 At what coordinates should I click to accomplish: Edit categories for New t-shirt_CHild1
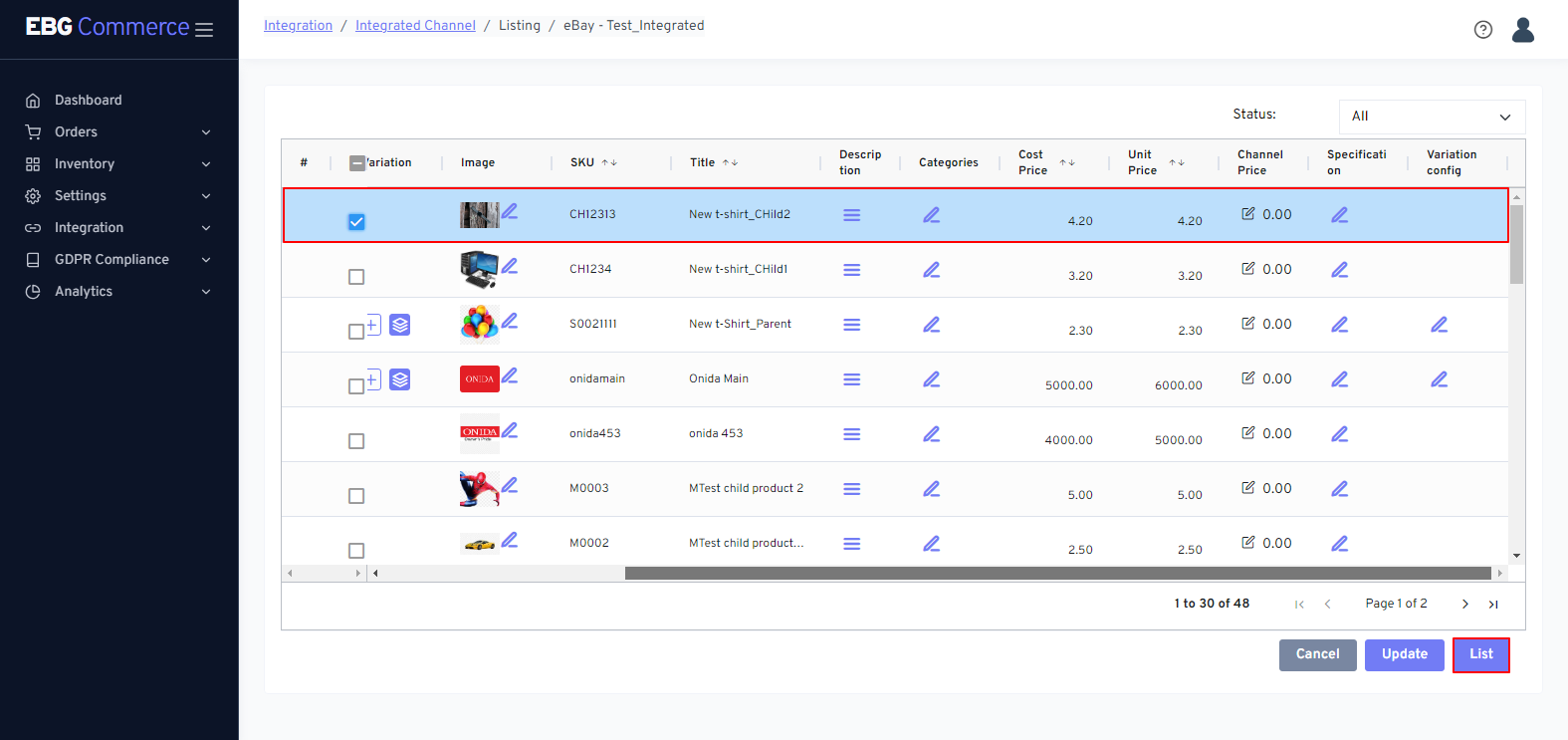tap(931, 270)
